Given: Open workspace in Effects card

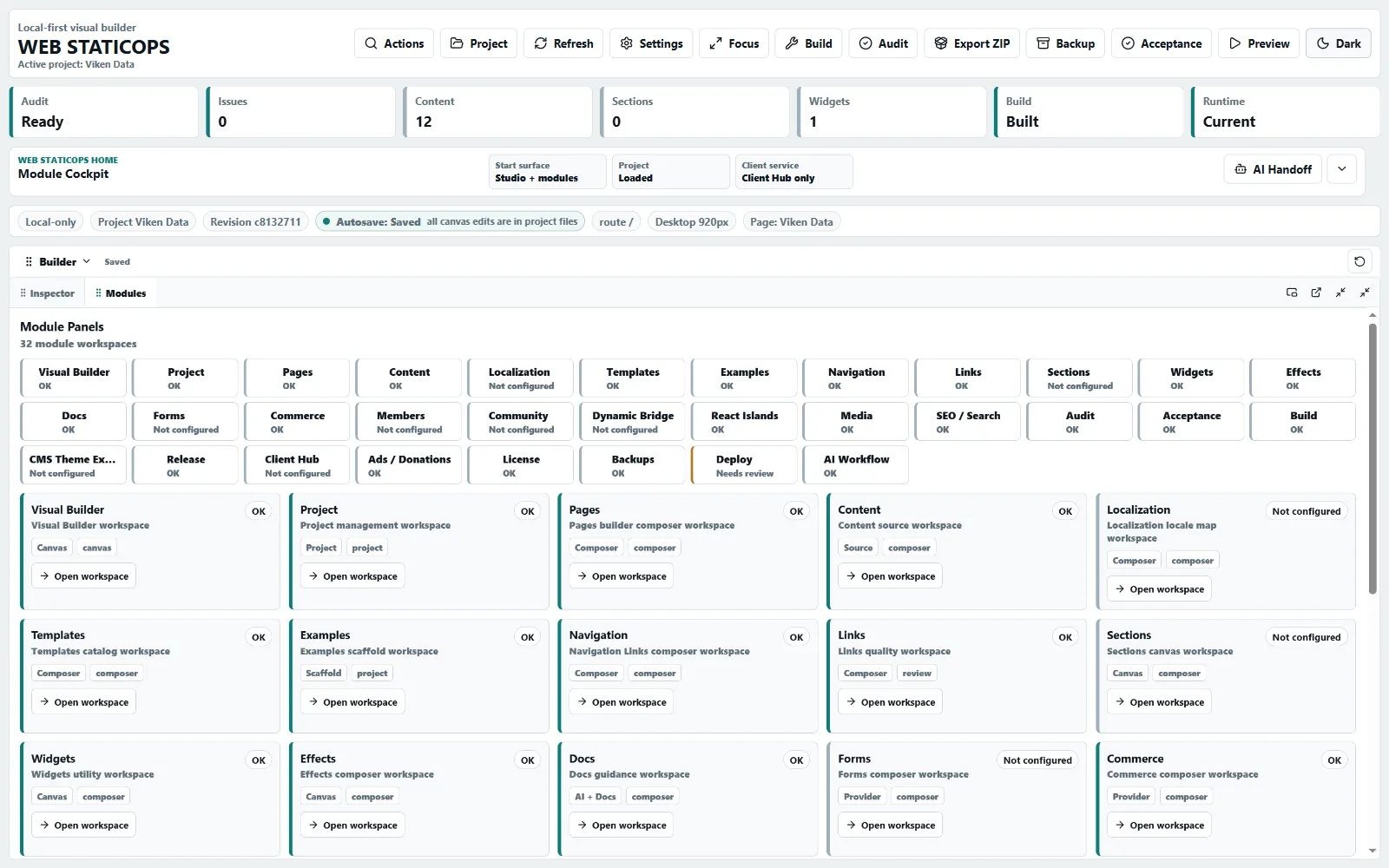Looking at the screenshot, I should [x=352, y=825].
